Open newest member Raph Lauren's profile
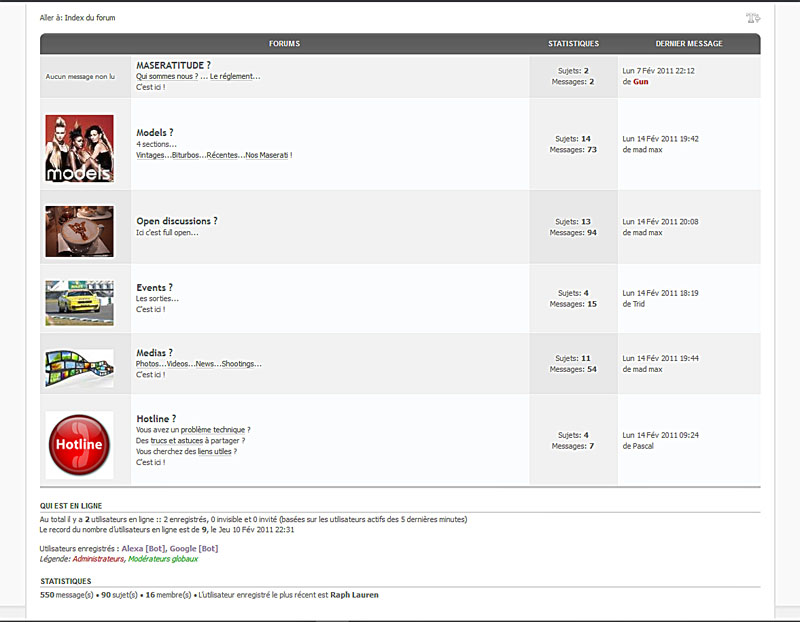 [x=354, y=595]
